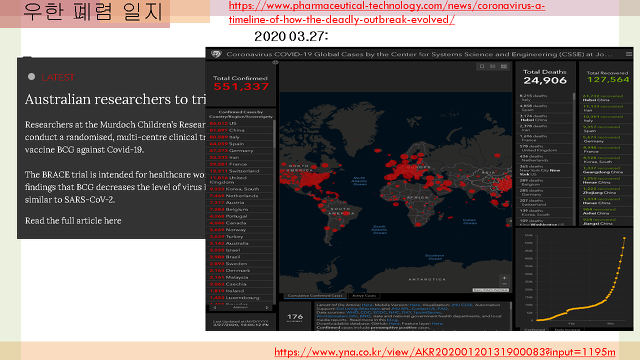
Task: Select Turkey row in confirmed list
Action: (x=240, y=237)
